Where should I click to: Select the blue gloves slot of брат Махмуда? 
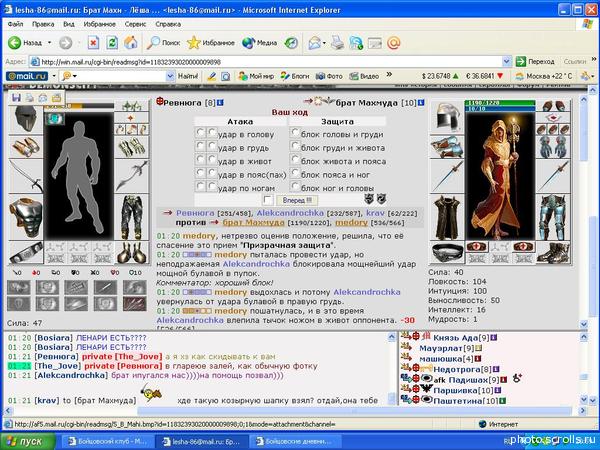(x=553, y=147)
